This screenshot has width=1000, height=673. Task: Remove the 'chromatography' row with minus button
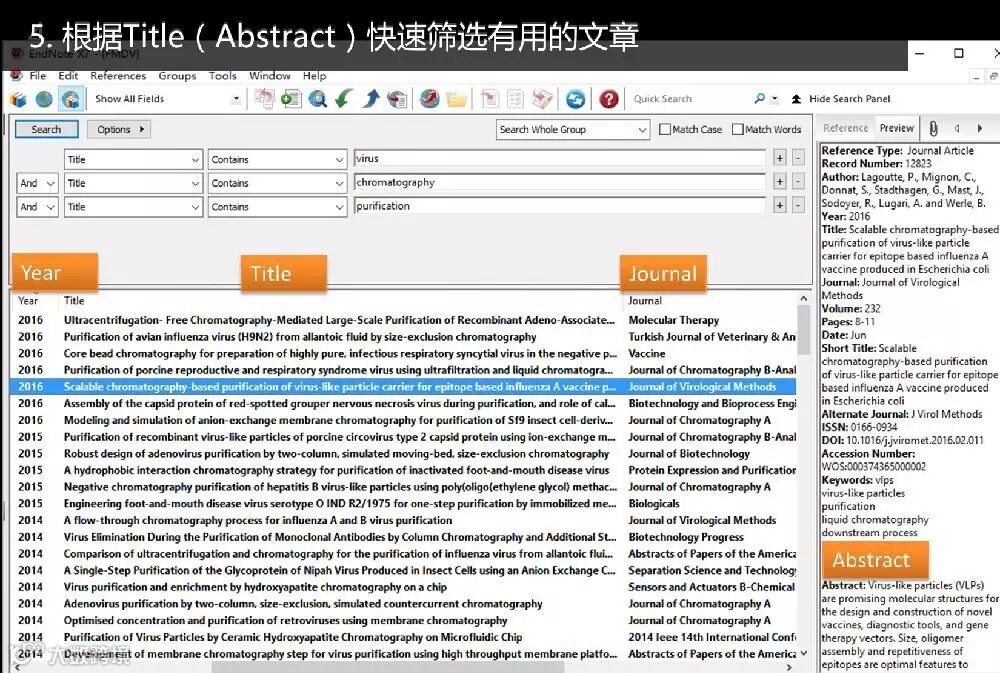pyautogui.click(x=798, y=182)
